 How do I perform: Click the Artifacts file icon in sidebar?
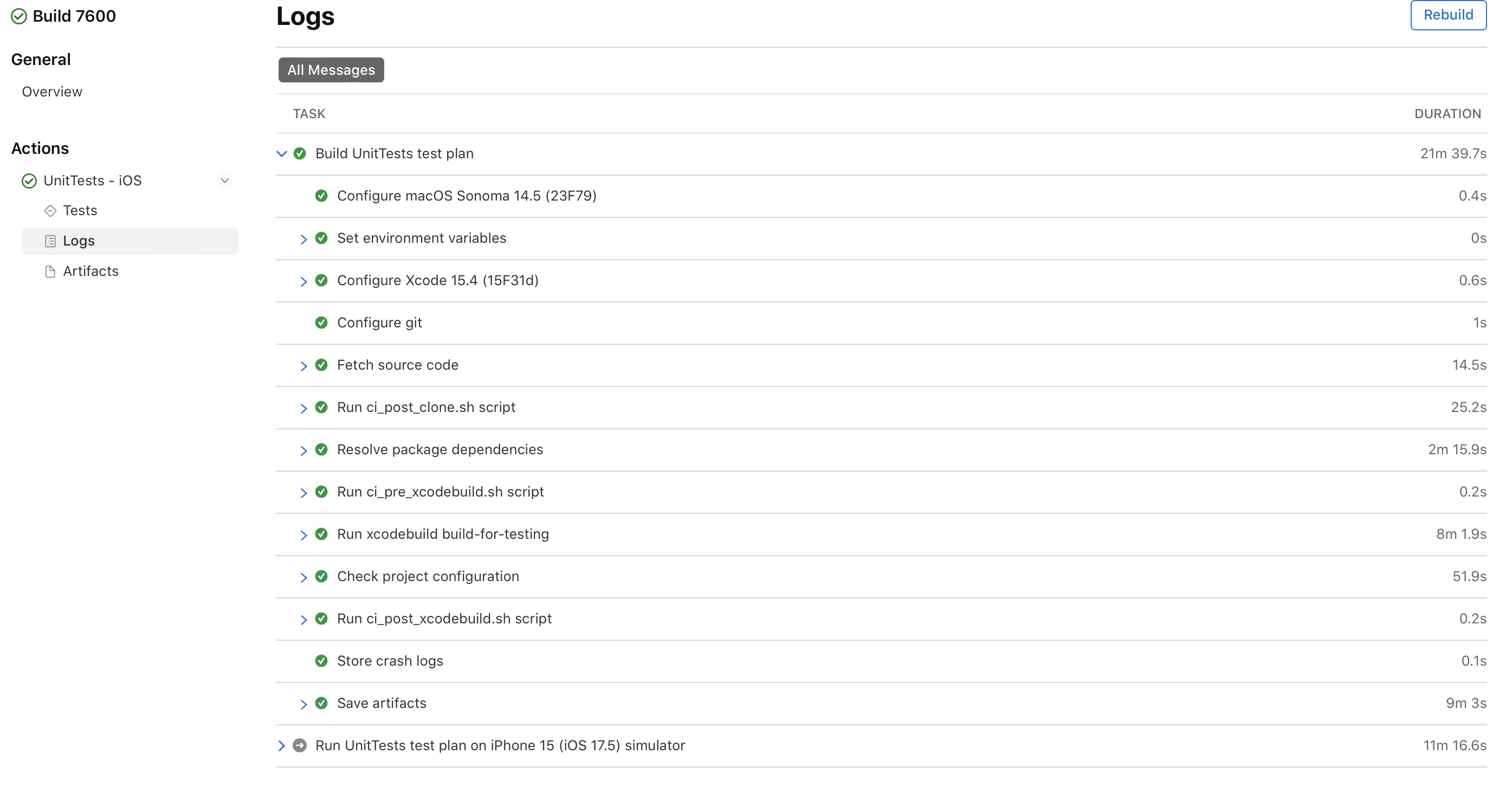50,272
